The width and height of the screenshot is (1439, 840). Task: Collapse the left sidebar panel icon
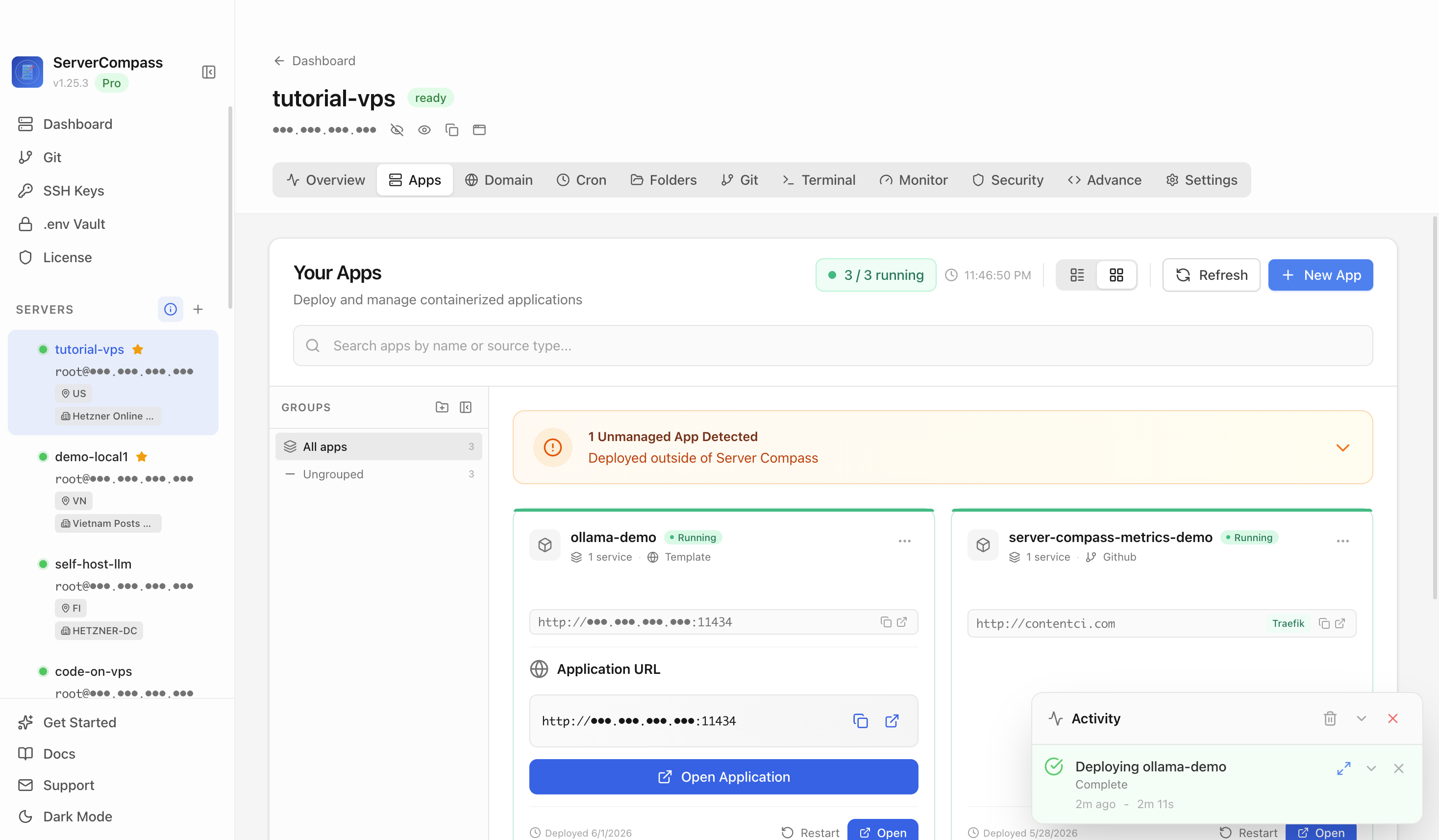coord(208,72)
